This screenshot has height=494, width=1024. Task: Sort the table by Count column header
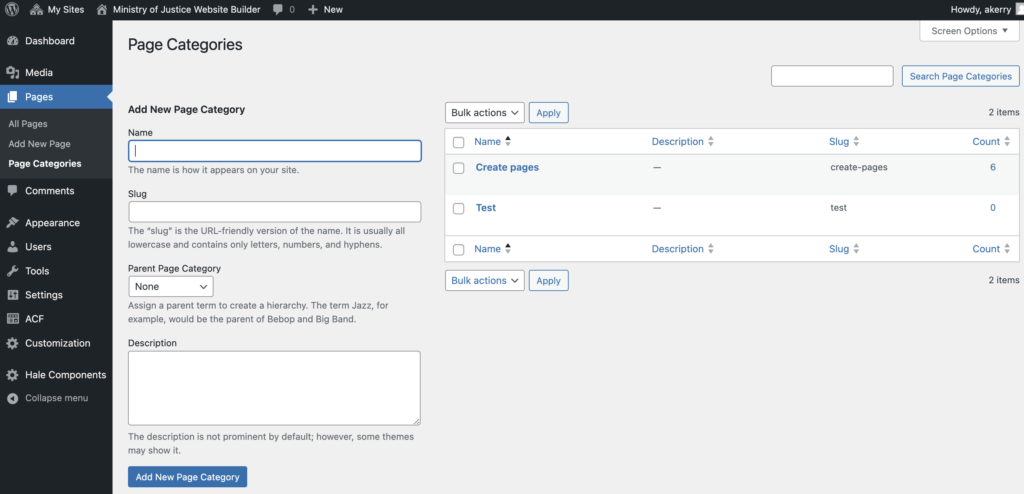986,142
